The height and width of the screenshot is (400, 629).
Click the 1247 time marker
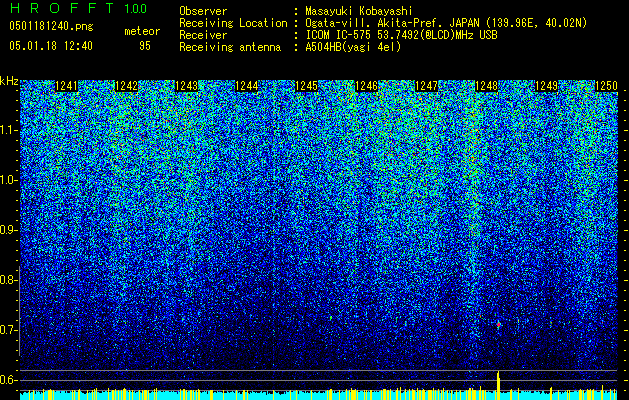(x=426, y=86)
